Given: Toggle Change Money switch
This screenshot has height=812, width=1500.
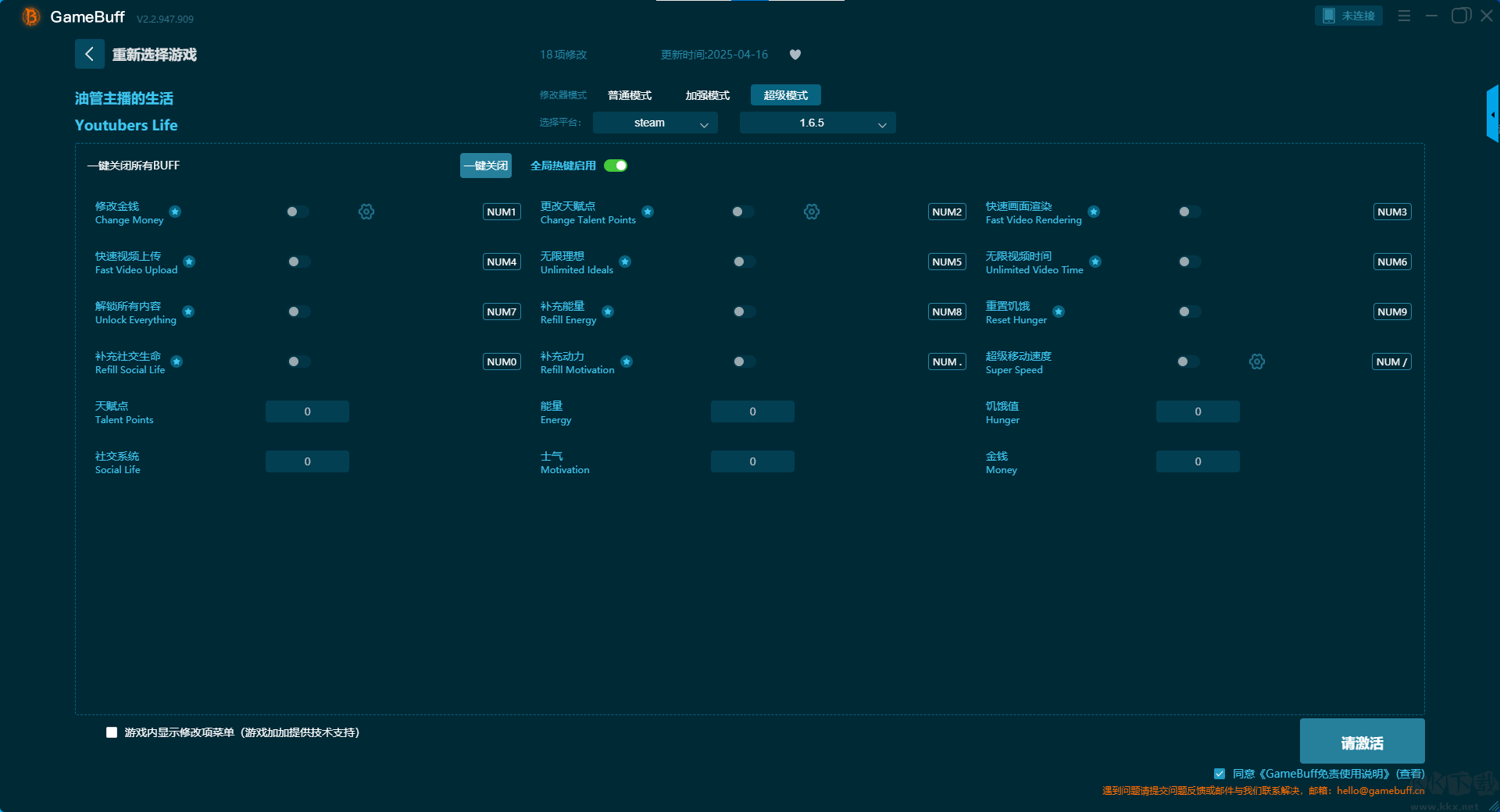Looking at the screenshot, I should click(x=298, y=212).
